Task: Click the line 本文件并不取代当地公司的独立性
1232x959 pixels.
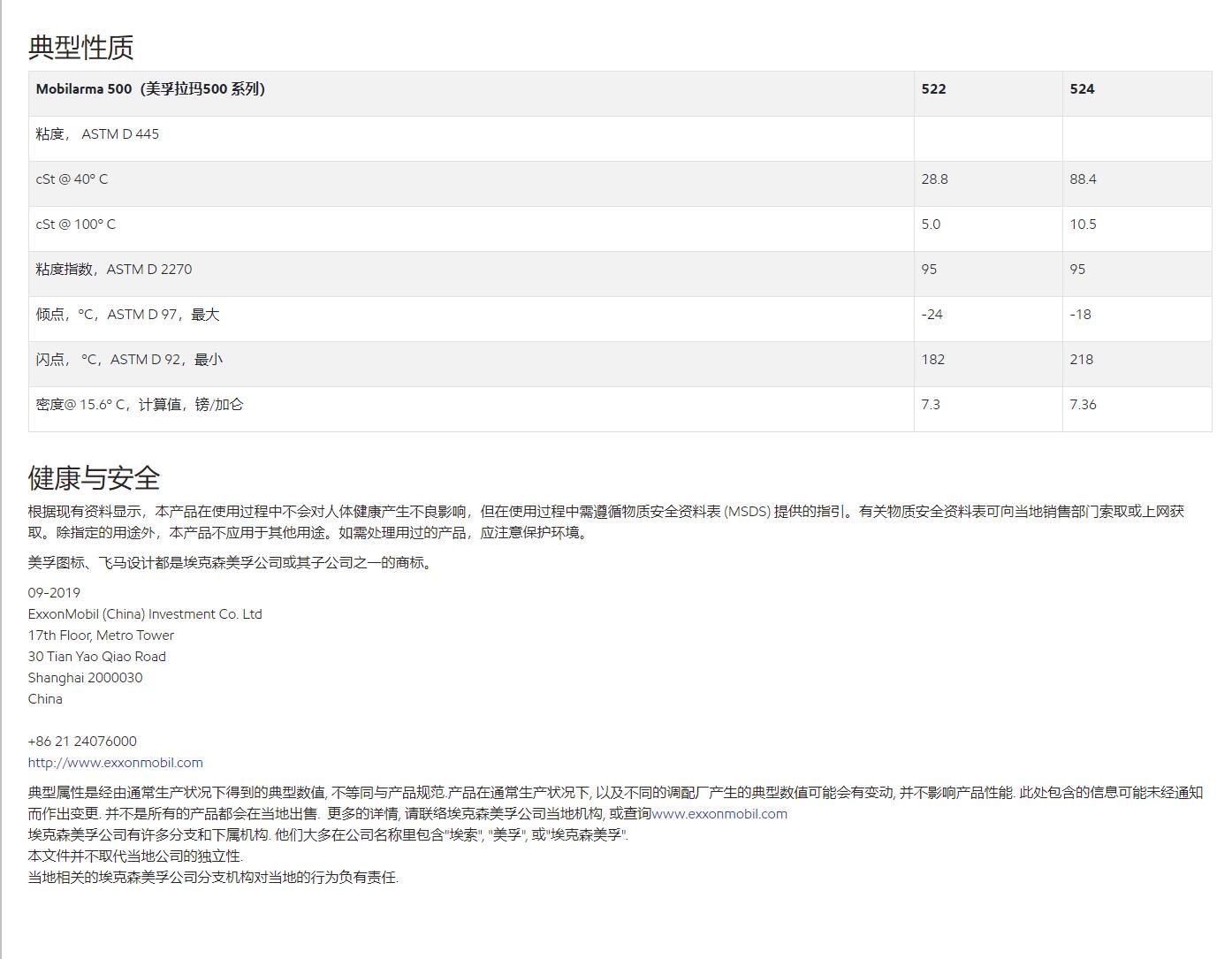Action: [135, 856]
